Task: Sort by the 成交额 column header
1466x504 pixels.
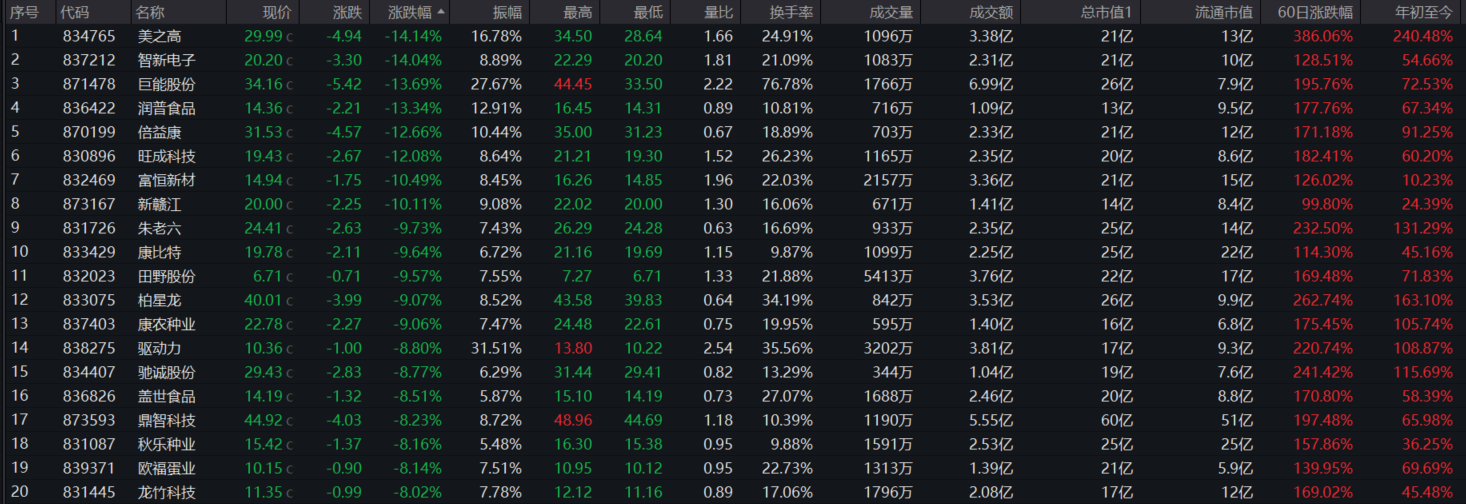Action: pyautogui.click(x=991, y=12)
